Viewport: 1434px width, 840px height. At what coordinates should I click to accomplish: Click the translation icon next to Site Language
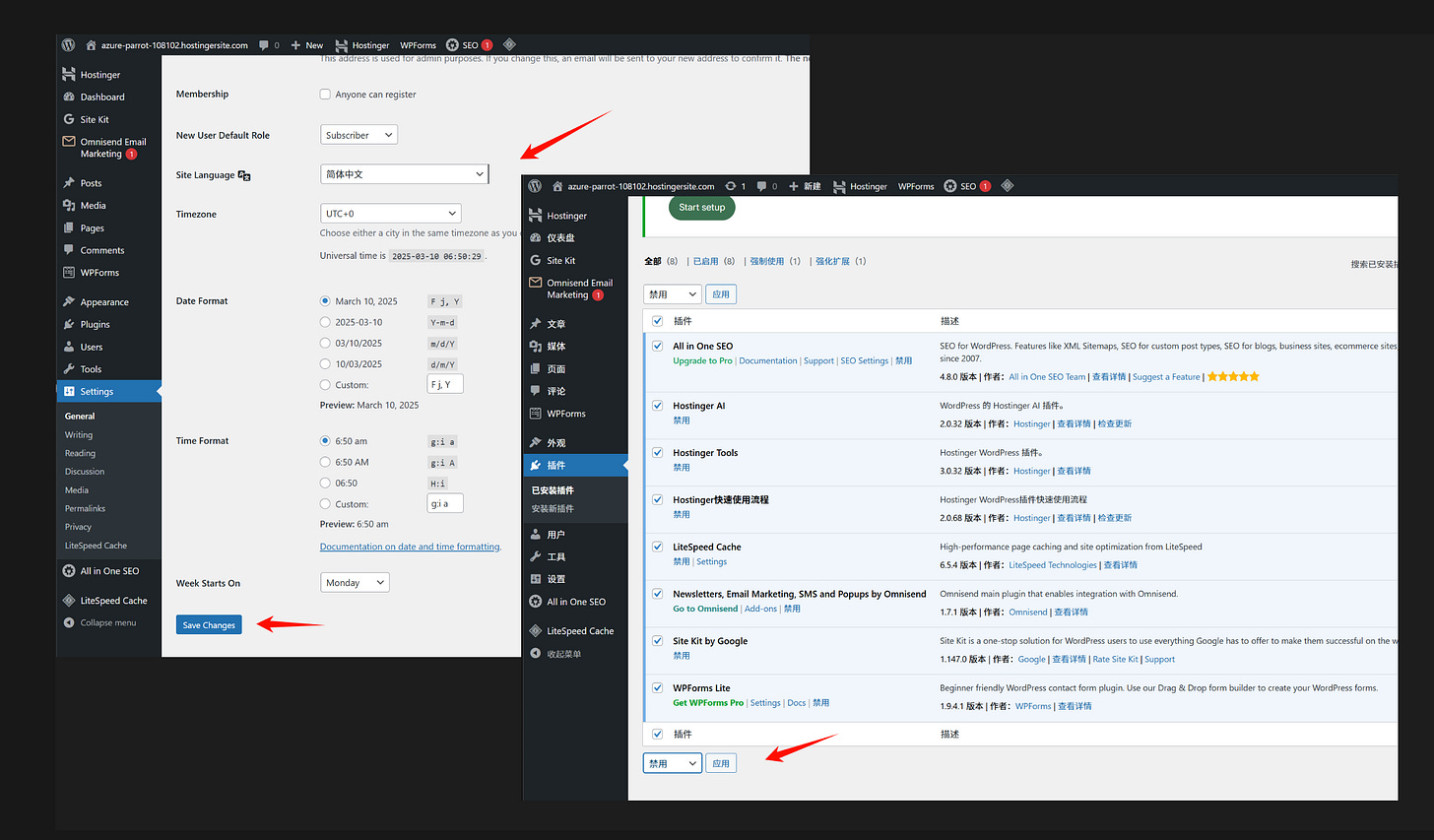pyautogui.click(x=244, y=175)
